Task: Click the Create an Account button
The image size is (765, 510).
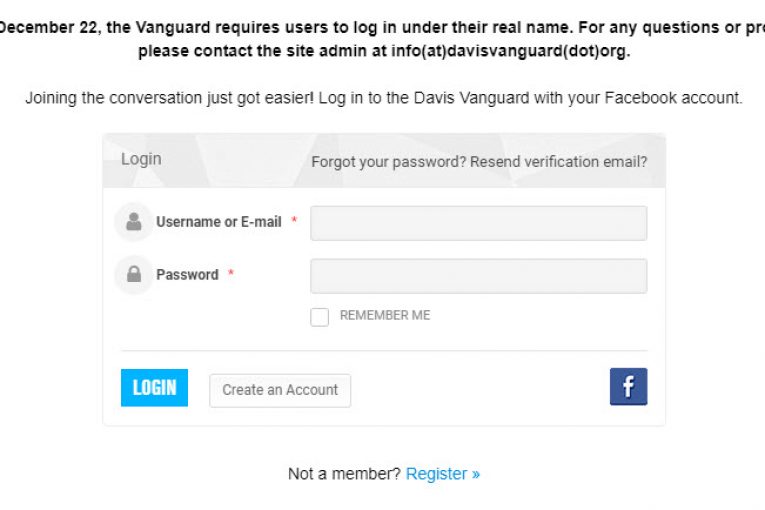Action: 280,390
